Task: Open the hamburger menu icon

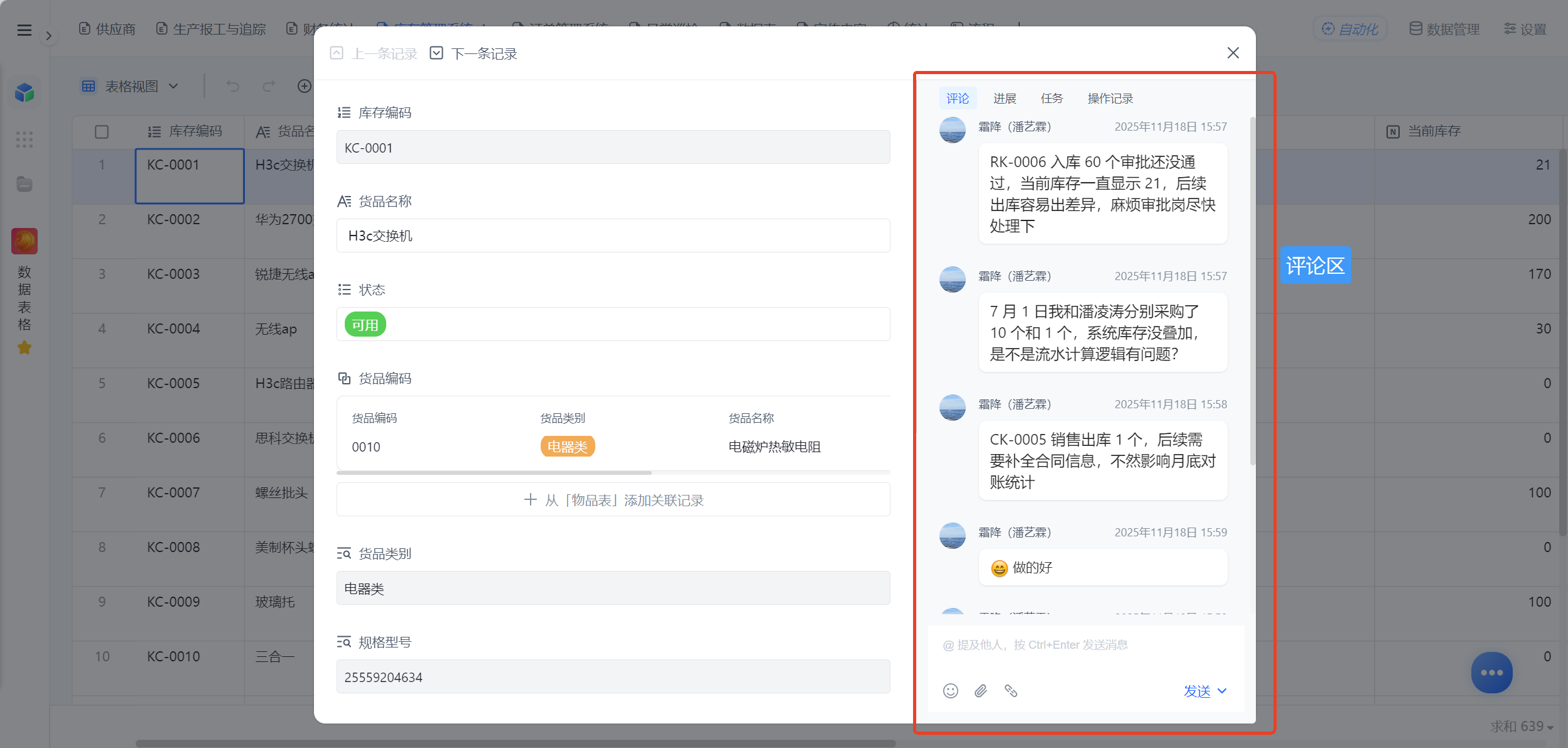Action: [24, 30]
